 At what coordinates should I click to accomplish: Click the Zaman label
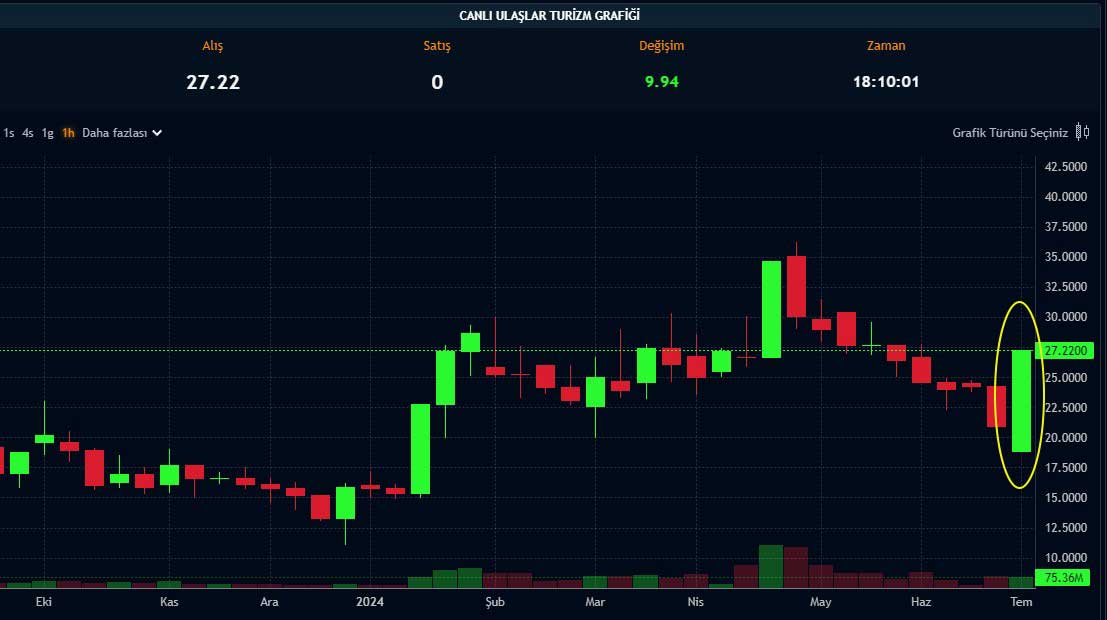point(886,45)
